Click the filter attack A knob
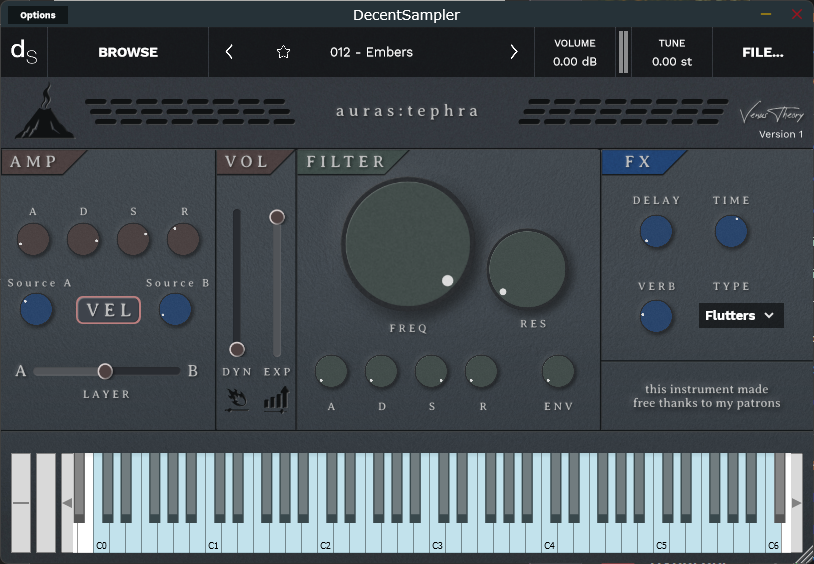814x564 pixels. click(331, 371)
